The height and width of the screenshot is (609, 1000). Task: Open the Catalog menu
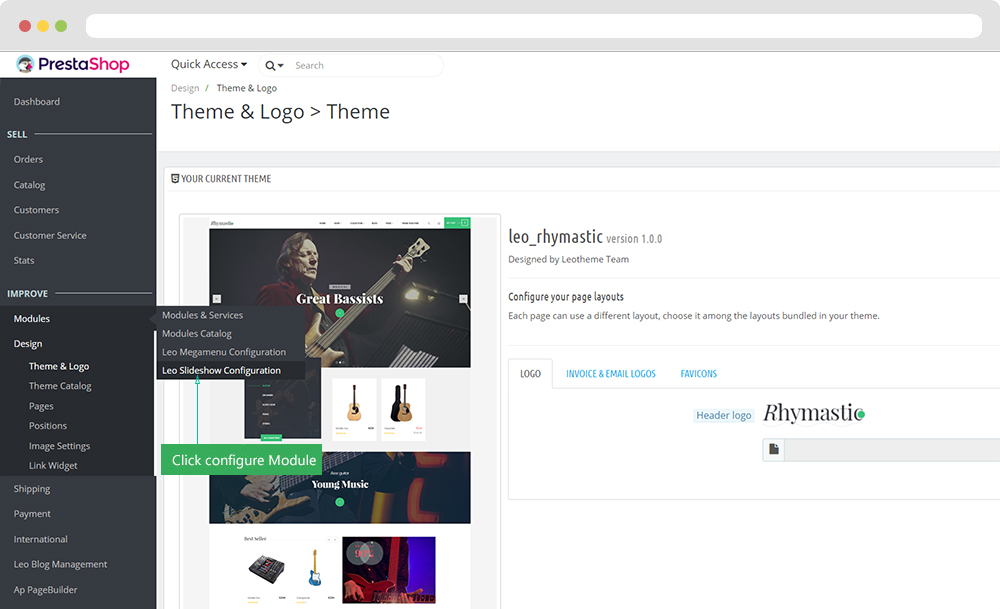point(29,185)
